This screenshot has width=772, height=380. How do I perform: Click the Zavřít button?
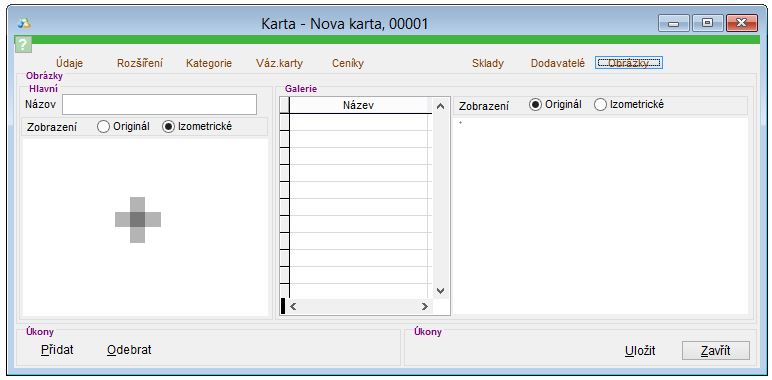point(715,351)
